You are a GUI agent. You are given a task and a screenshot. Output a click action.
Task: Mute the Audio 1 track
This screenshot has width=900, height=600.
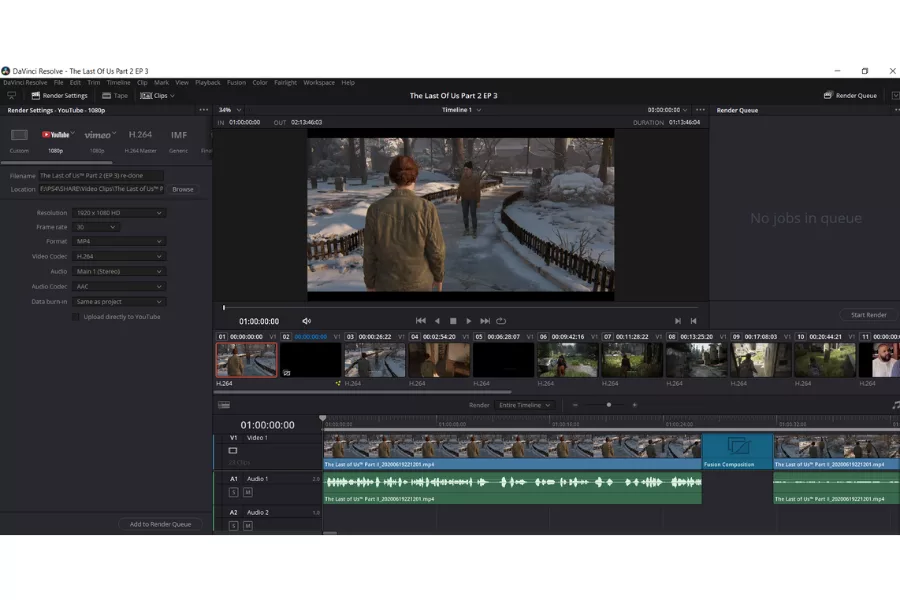[x=248, y=492]
